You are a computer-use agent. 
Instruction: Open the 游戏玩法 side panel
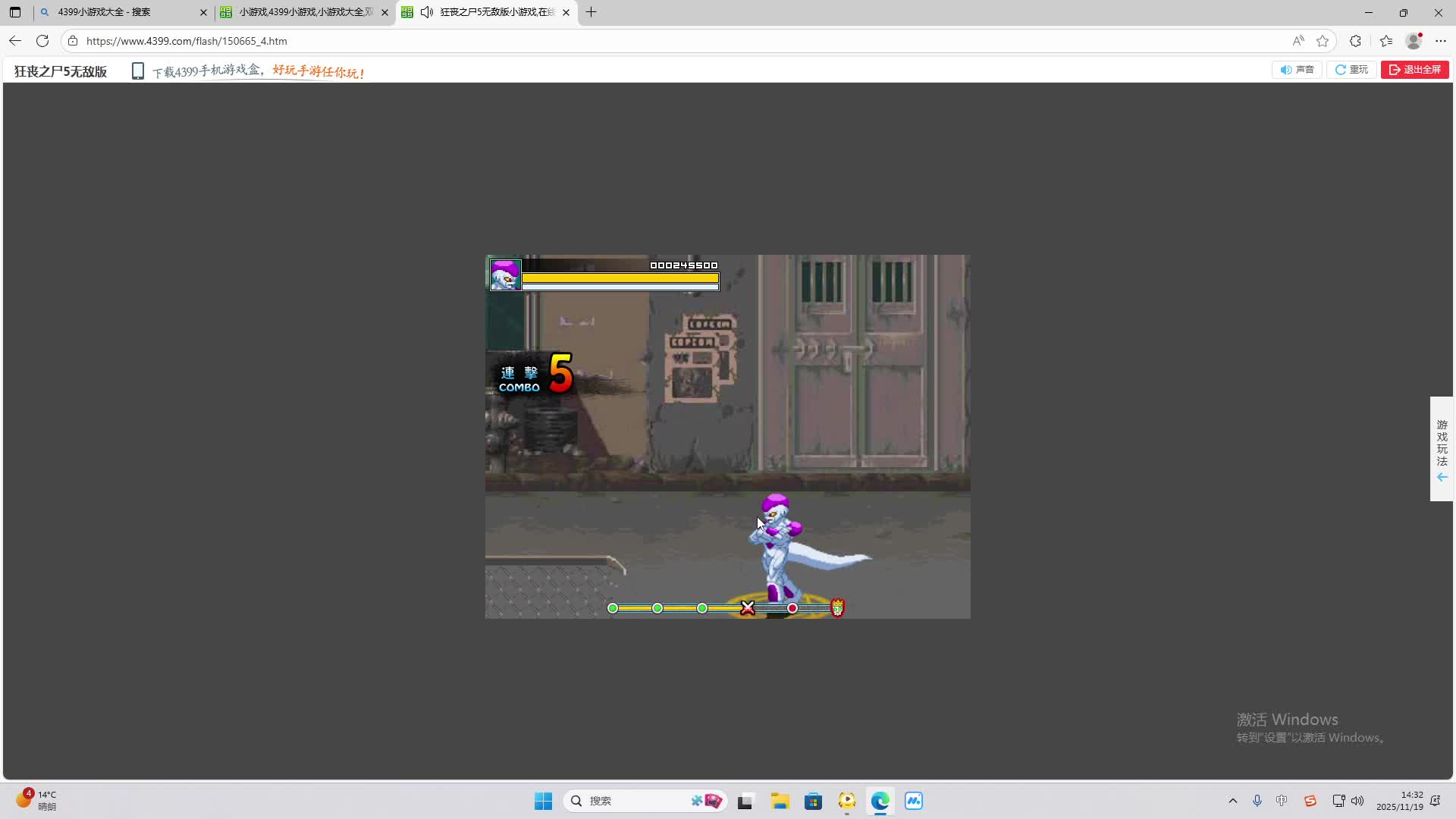pyautogui.click(x=1442, y=449)
